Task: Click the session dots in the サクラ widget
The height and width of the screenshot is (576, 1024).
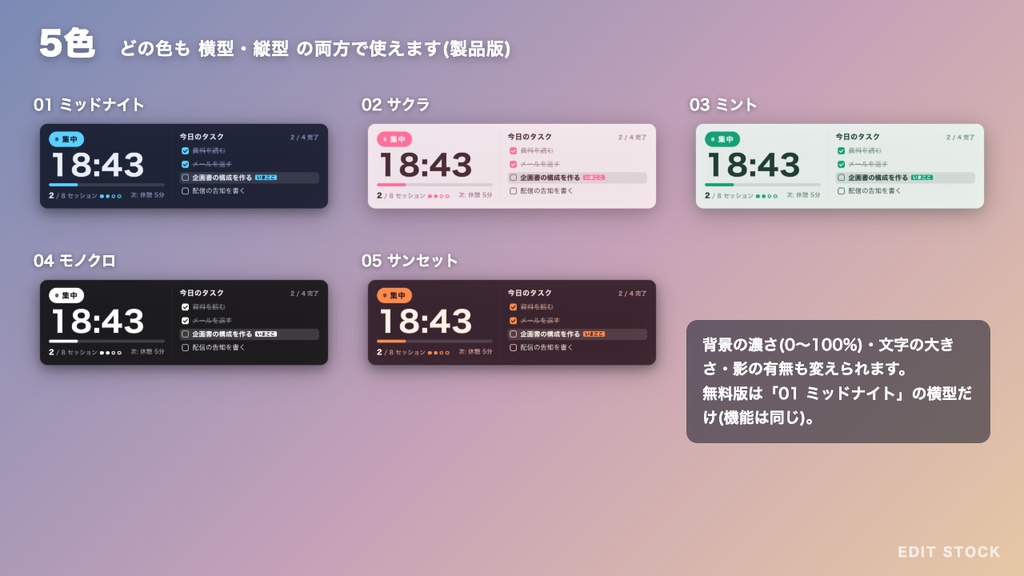Action: (x=438, y=196)
